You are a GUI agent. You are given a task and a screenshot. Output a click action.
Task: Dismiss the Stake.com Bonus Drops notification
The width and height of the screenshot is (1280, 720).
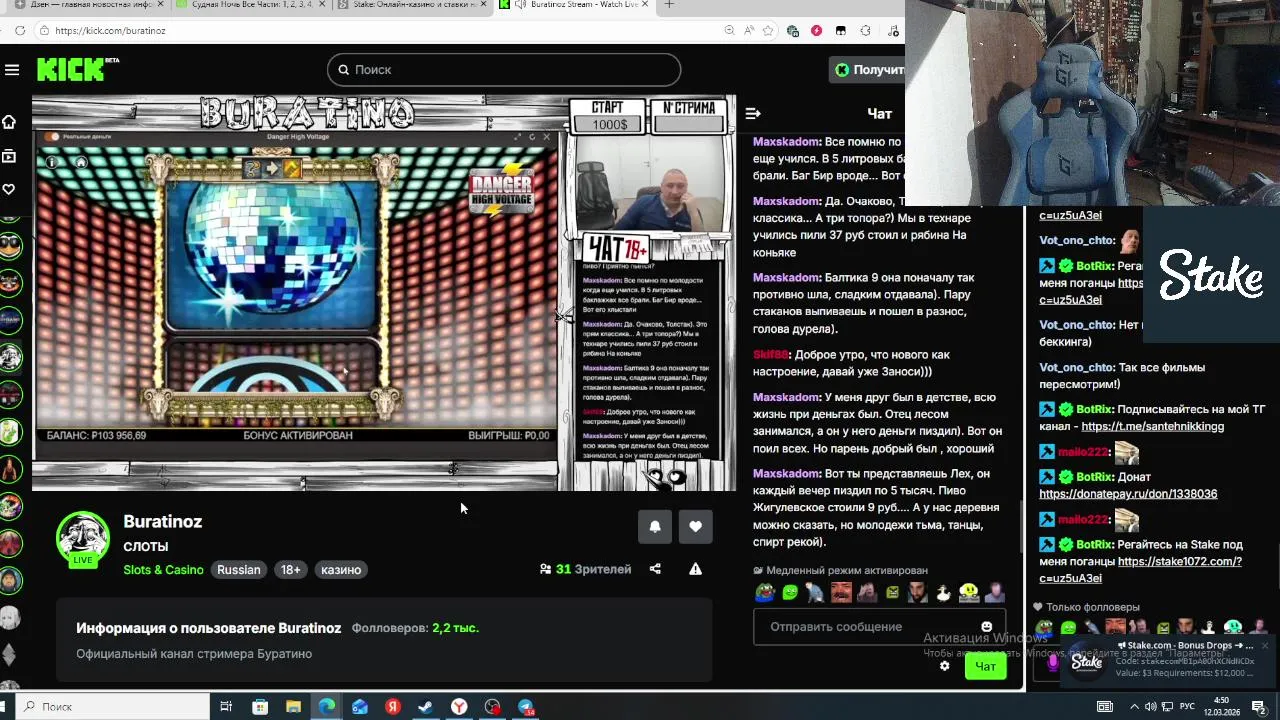coord(1264,646)
